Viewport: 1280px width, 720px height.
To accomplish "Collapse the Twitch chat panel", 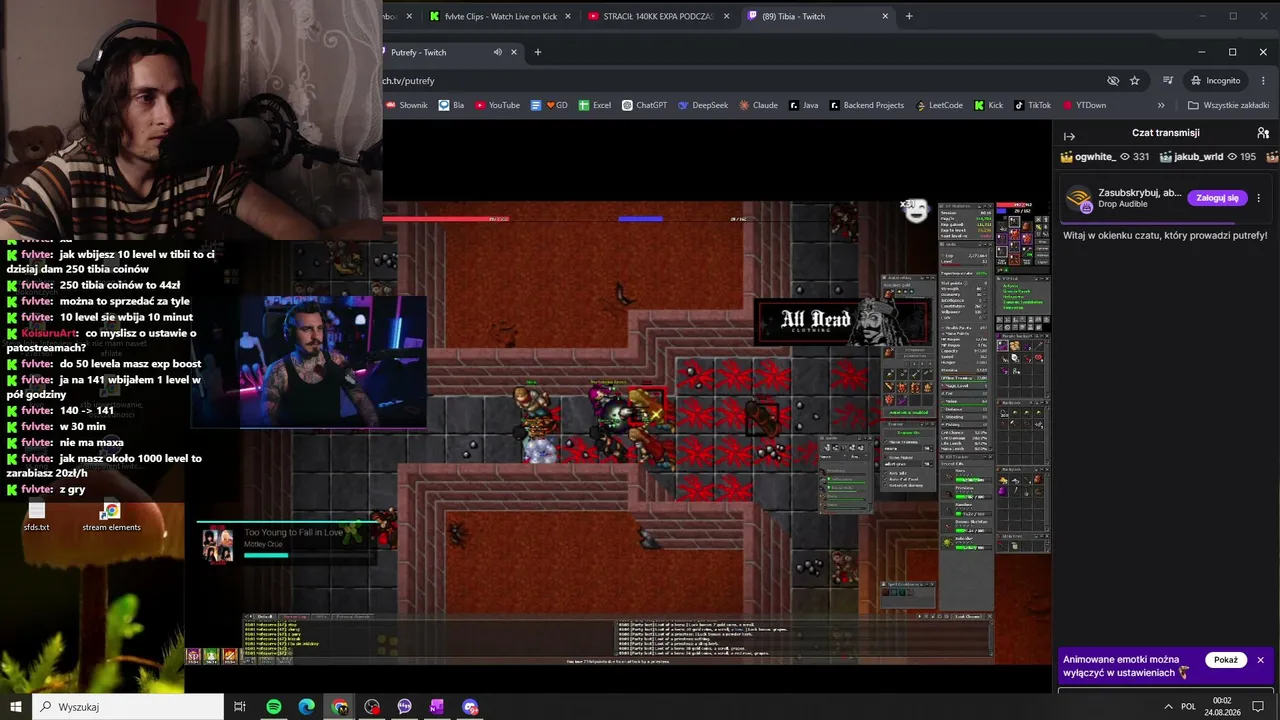I will (1069, 136).
